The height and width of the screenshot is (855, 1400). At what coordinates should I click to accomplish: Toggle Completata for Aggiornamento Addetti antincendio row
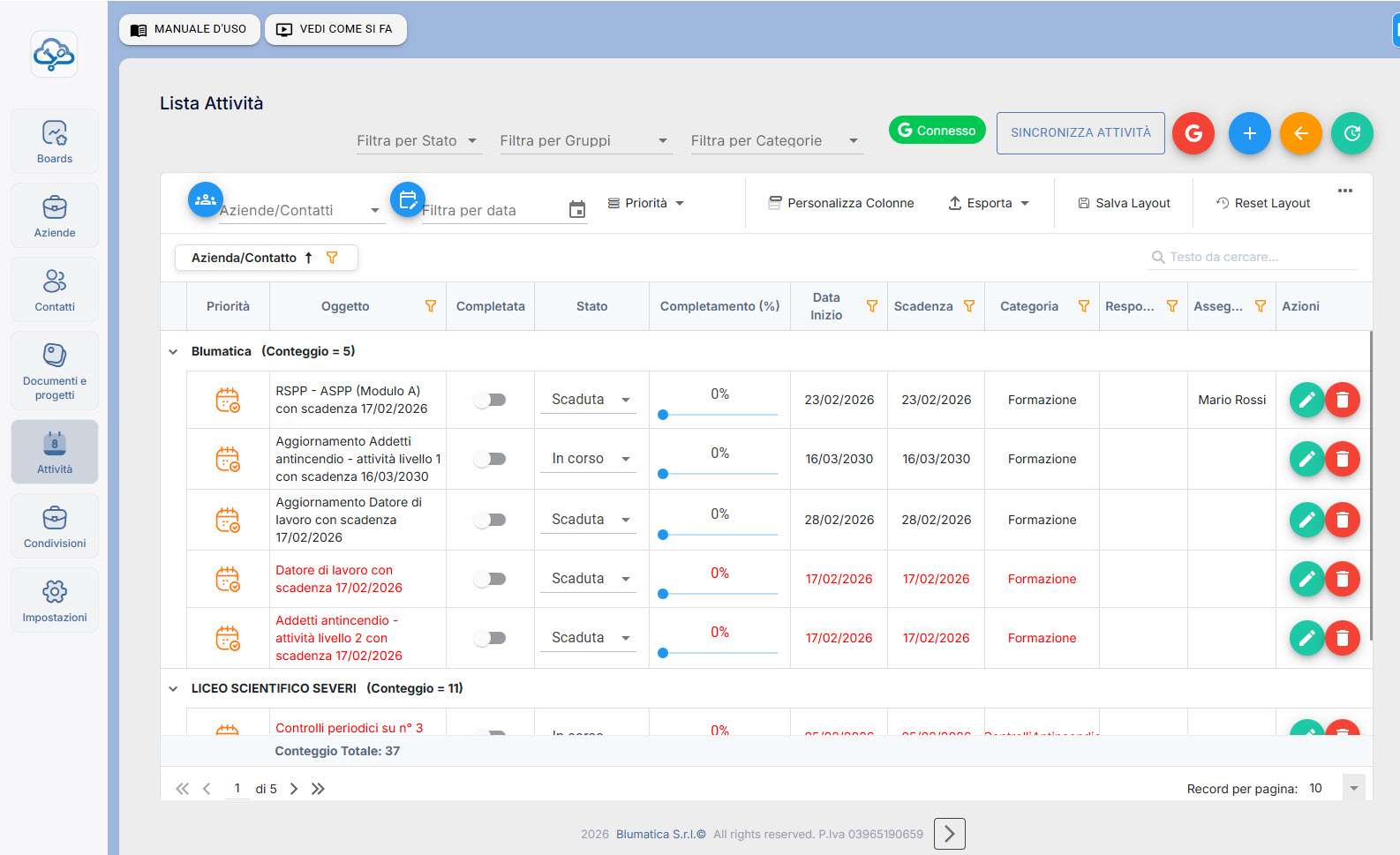tap(490, 459)
